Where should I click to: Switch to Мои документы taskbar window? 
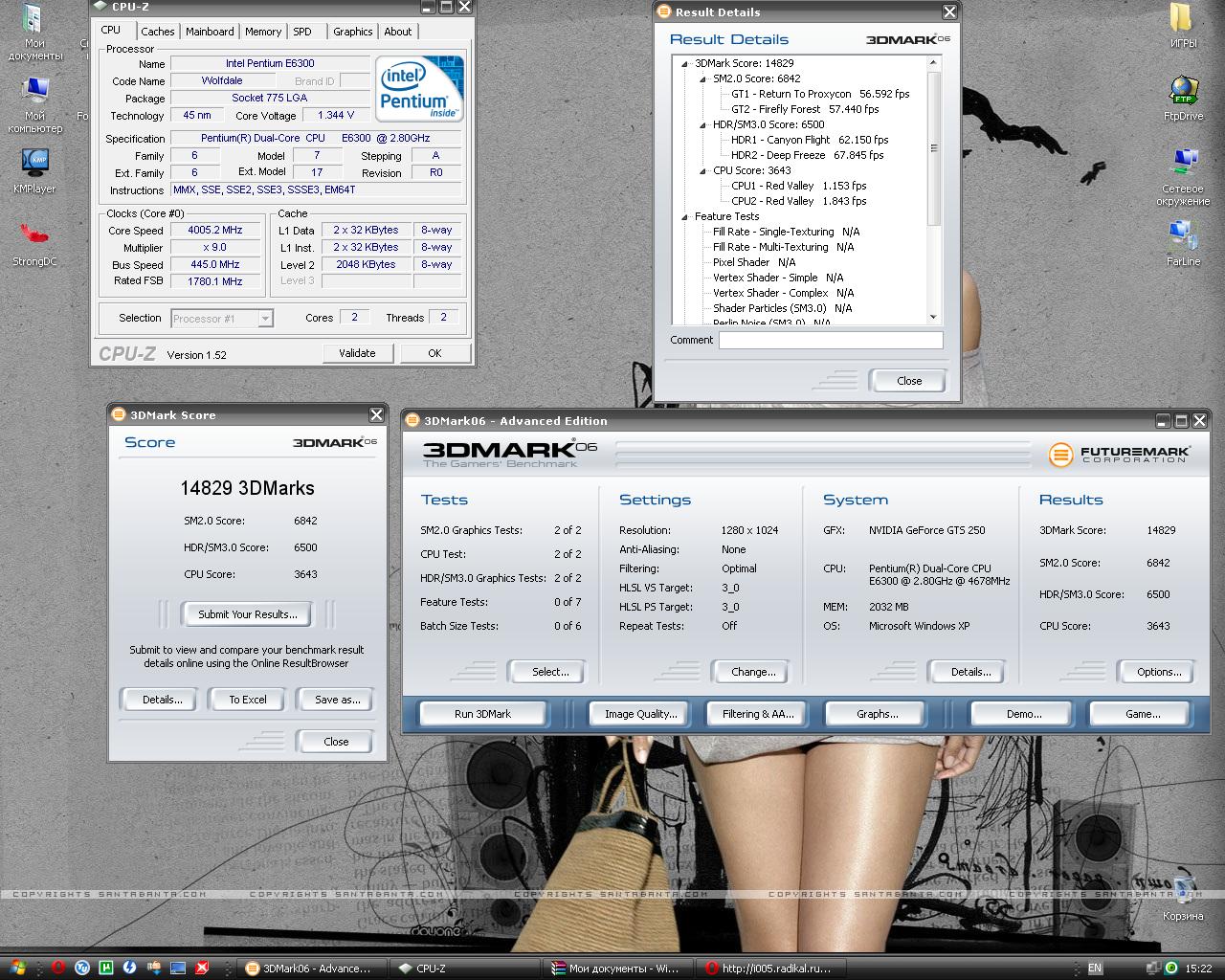pos(618,969)
